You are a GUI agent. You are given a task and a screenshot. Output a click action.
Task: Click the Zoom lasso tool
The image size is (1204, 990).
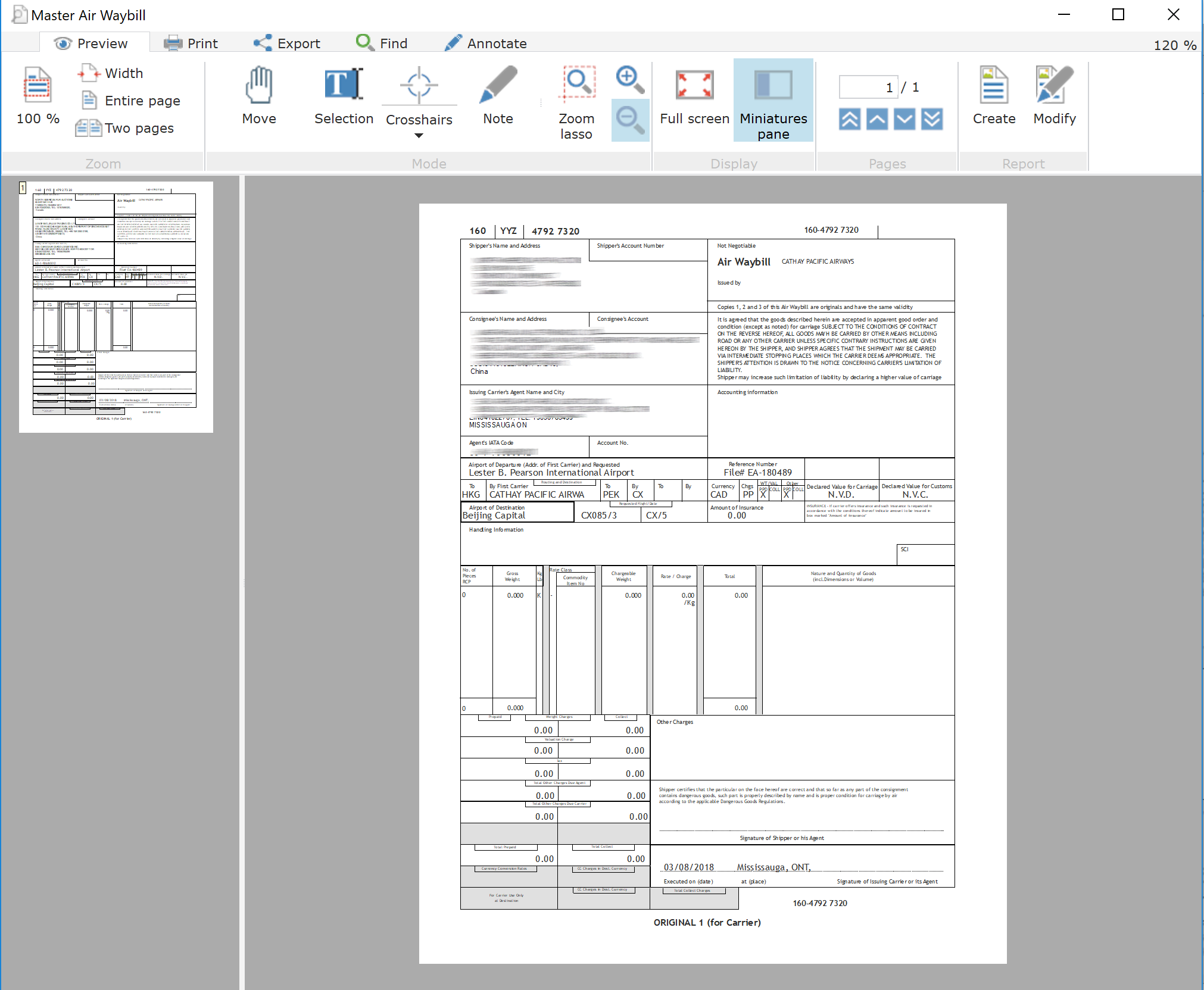[x=576, y=101]
